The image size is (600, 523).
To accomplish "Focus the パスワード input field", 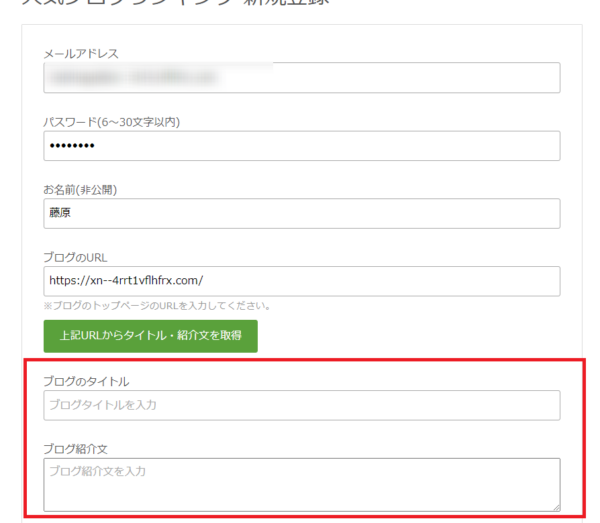I will [300, 146].
